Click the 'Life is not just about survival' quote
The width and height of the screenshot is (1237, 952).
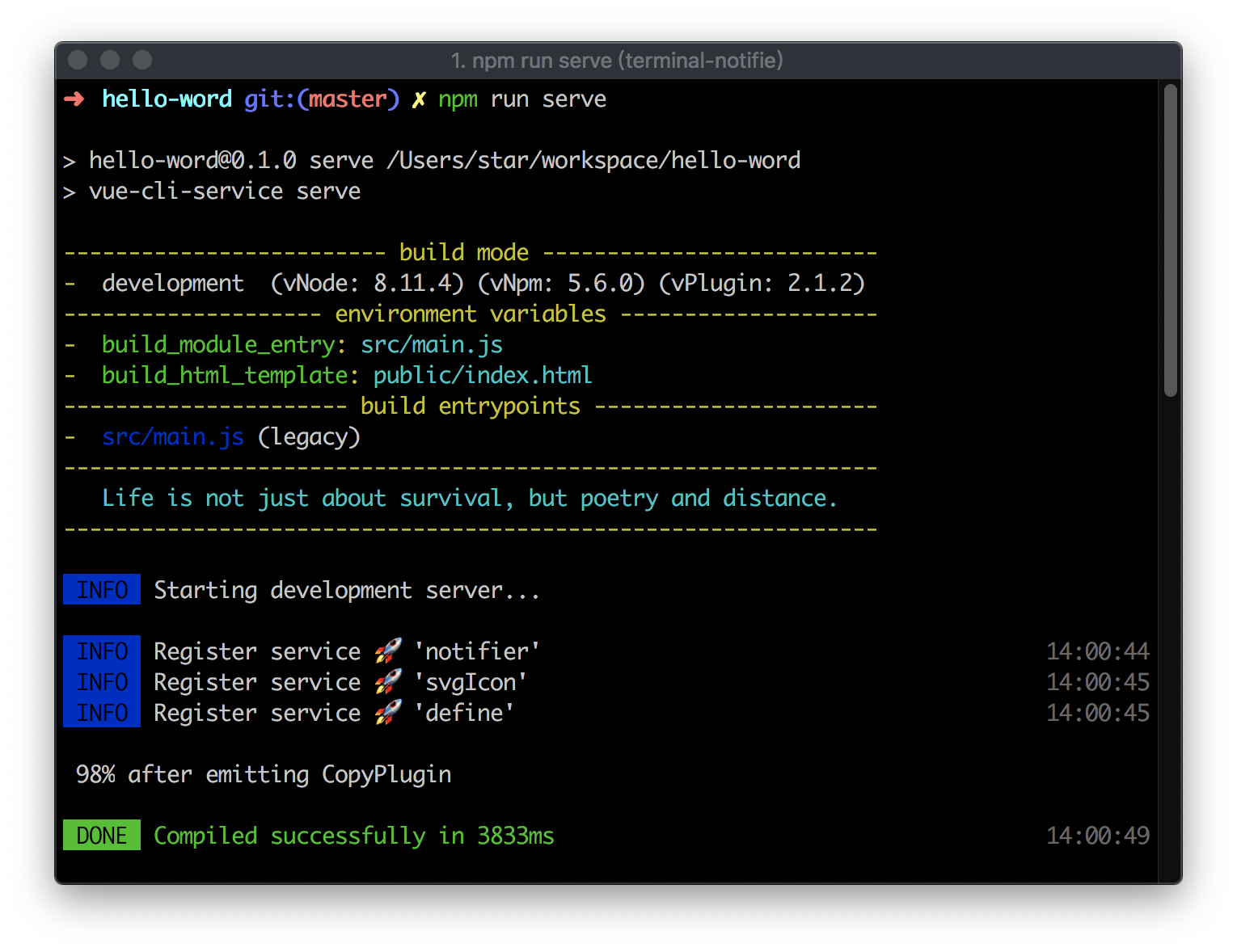469,499
